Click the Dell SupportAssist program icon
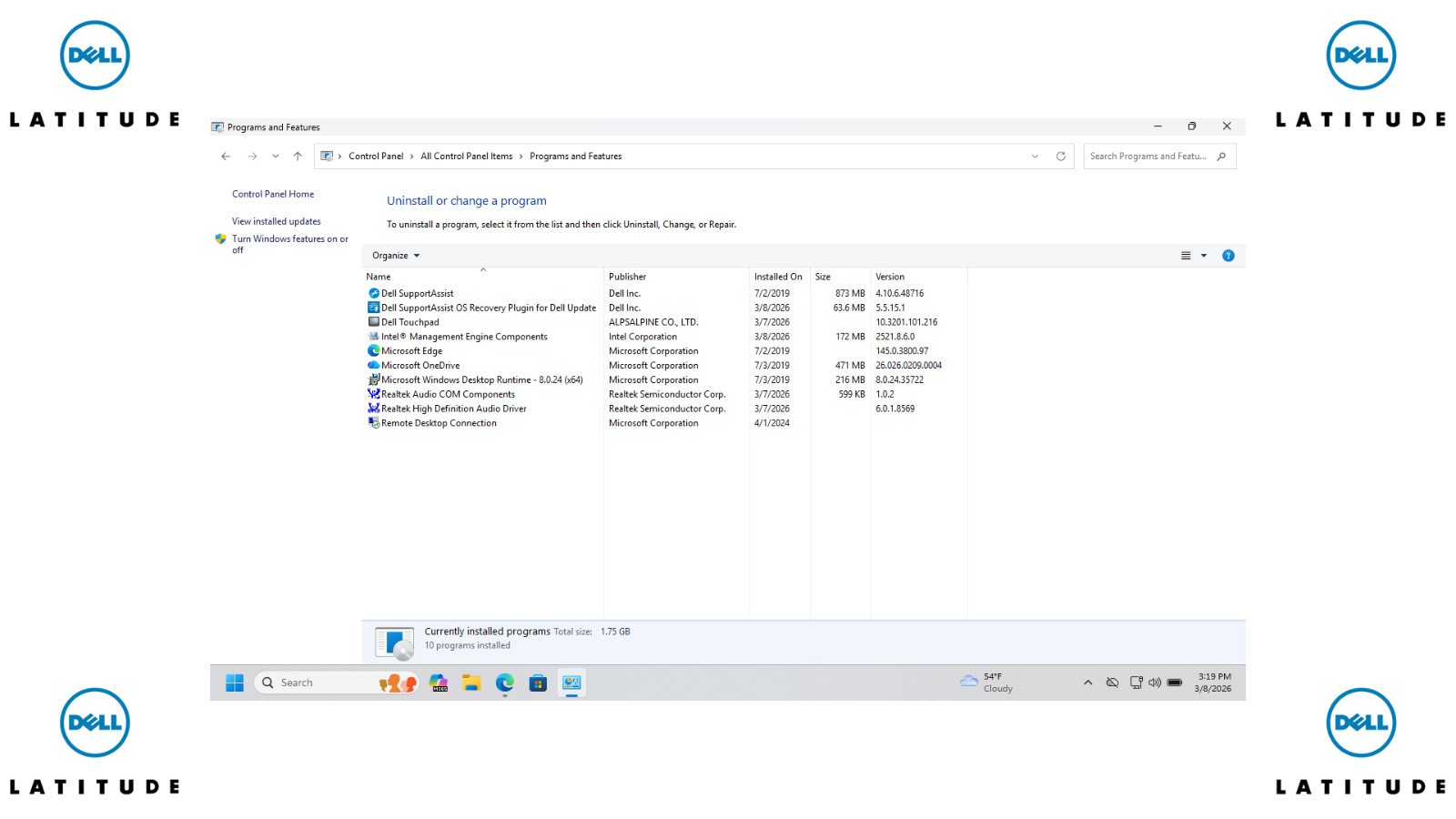Screen dimensions: 1456x819 (373, 293)
